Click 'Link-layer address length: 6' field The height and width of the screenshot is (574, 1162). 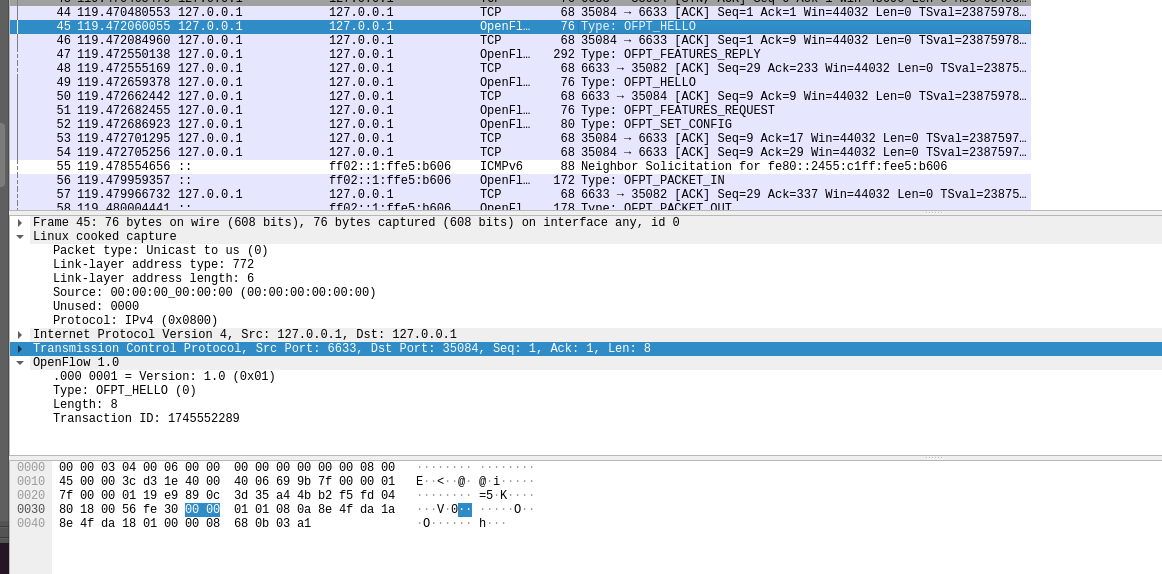click(x=153, y=279)
